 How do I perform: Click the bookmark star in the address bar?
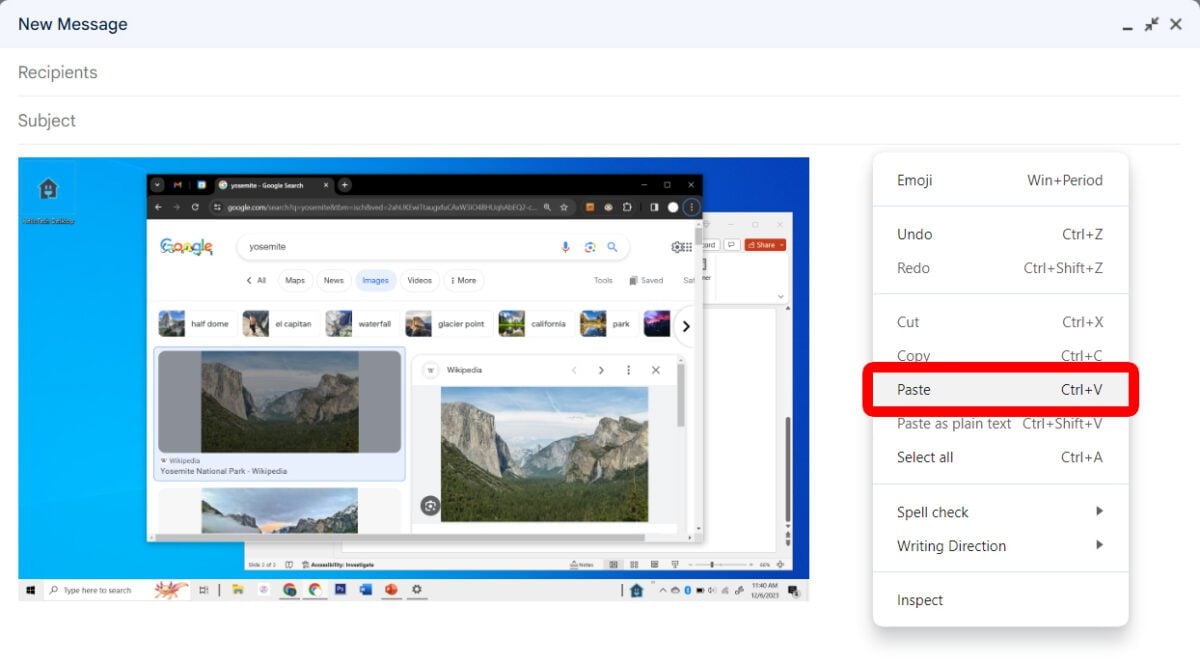565,207
